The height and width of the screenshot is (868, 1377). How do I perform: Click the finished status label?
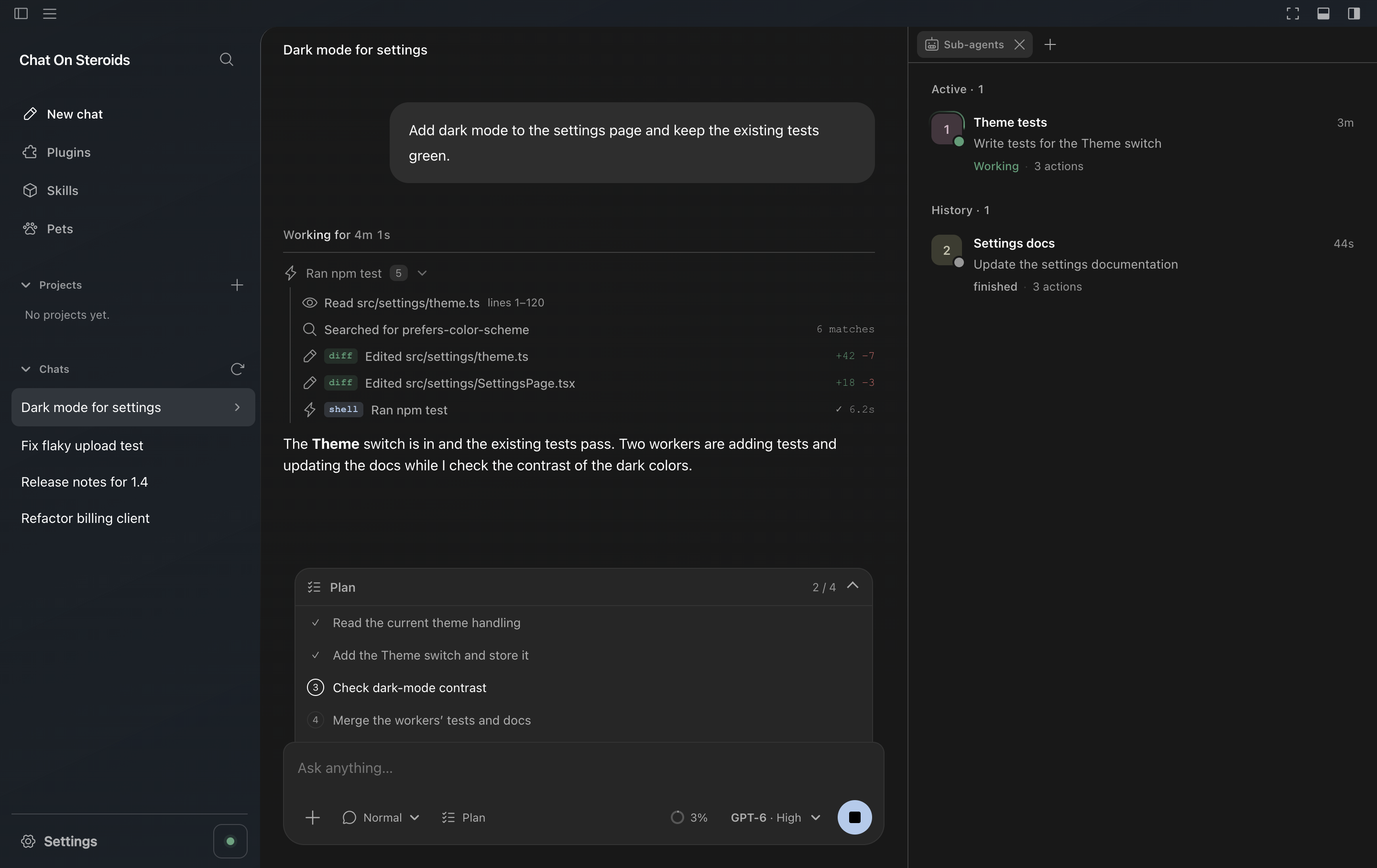click(995, 286)
